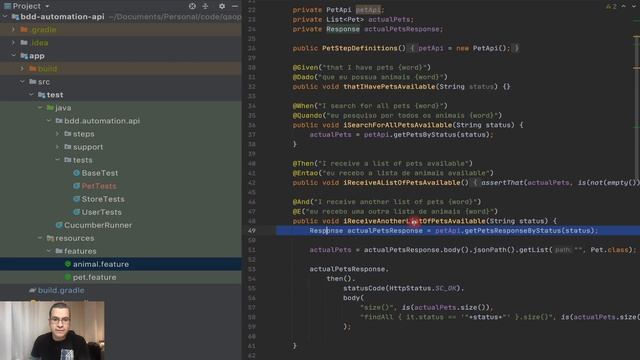The image size is (640, 360).
Task: Click the BaseTest class icon
Action: click(76, 173)
